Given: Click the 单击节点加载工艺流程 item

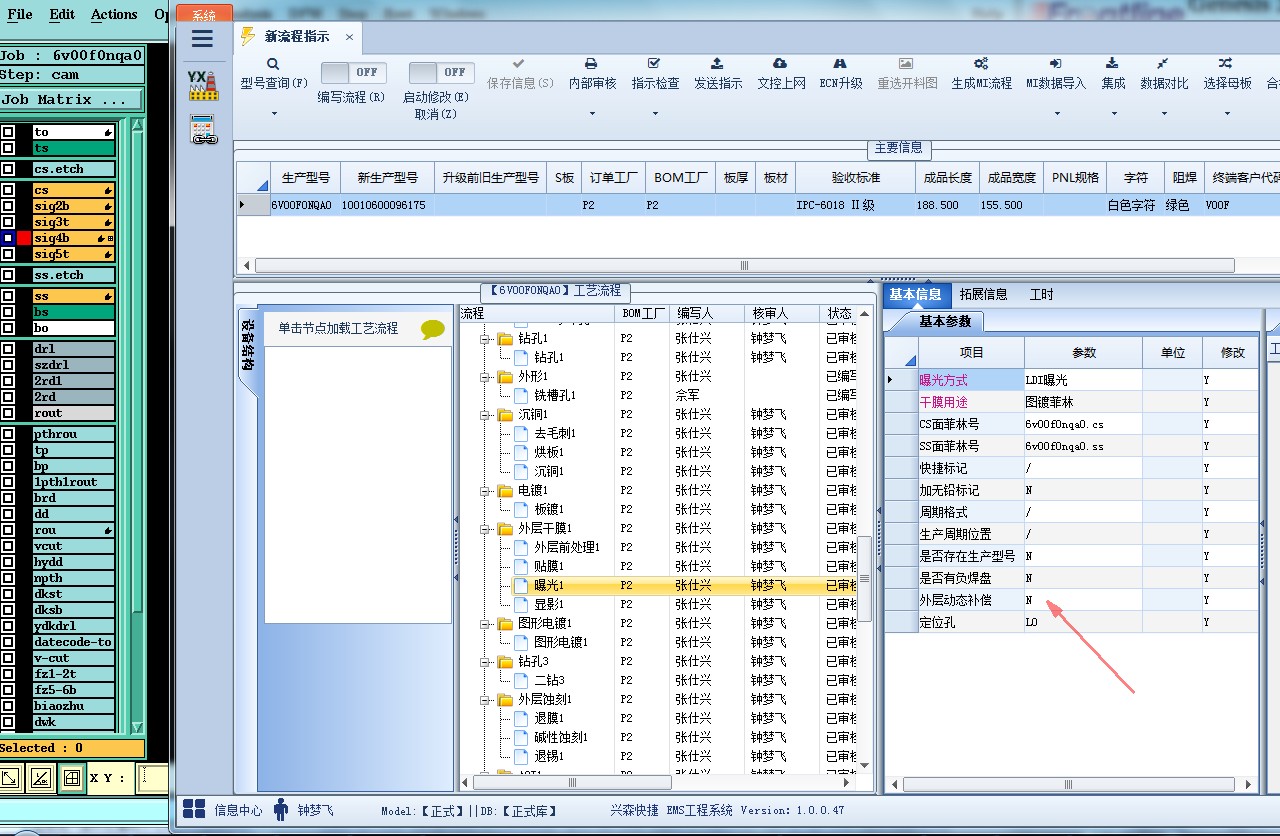Looking at the screenshot, I should coord(359,328).
